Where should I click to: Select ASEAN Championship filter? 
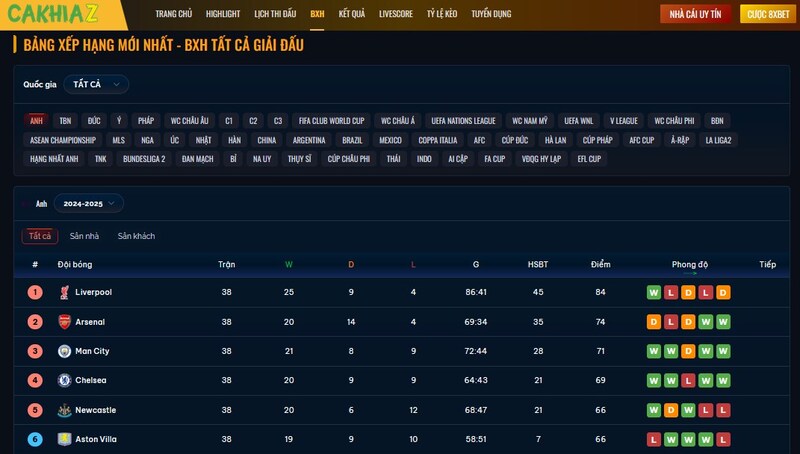pos(63,140)
